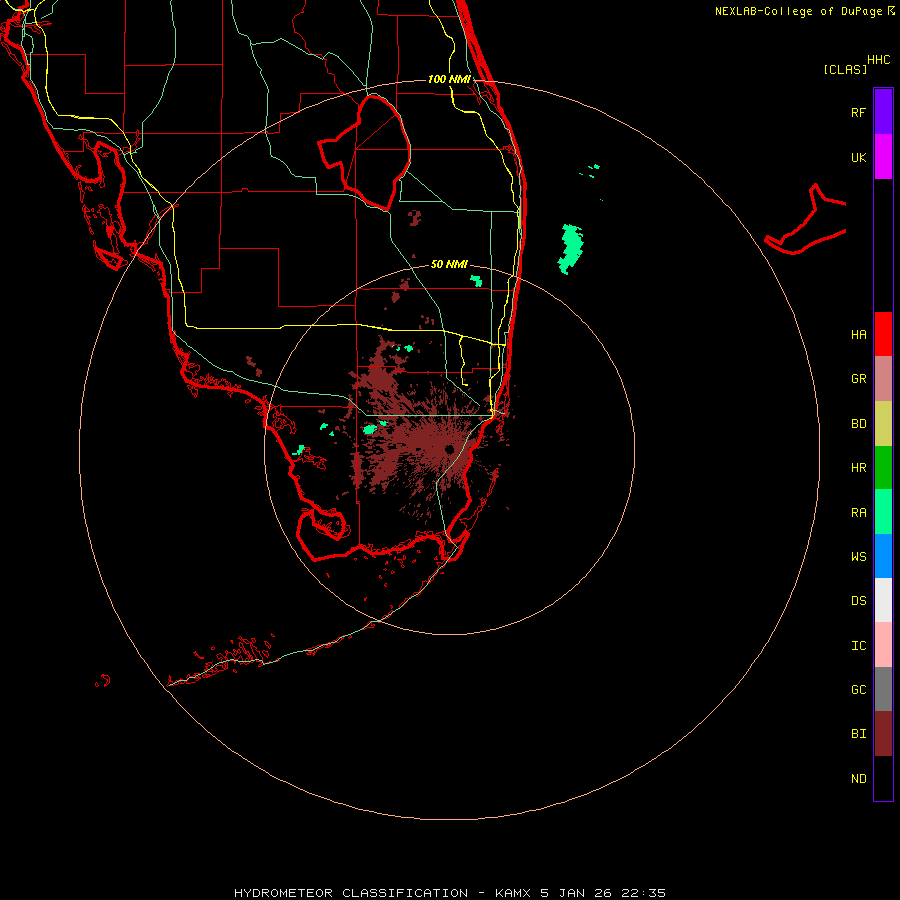This screenshot has height=900, width=900.
Task: Click the [CLAS] units label
Action: pyautogui.click(x=845, y=70)
